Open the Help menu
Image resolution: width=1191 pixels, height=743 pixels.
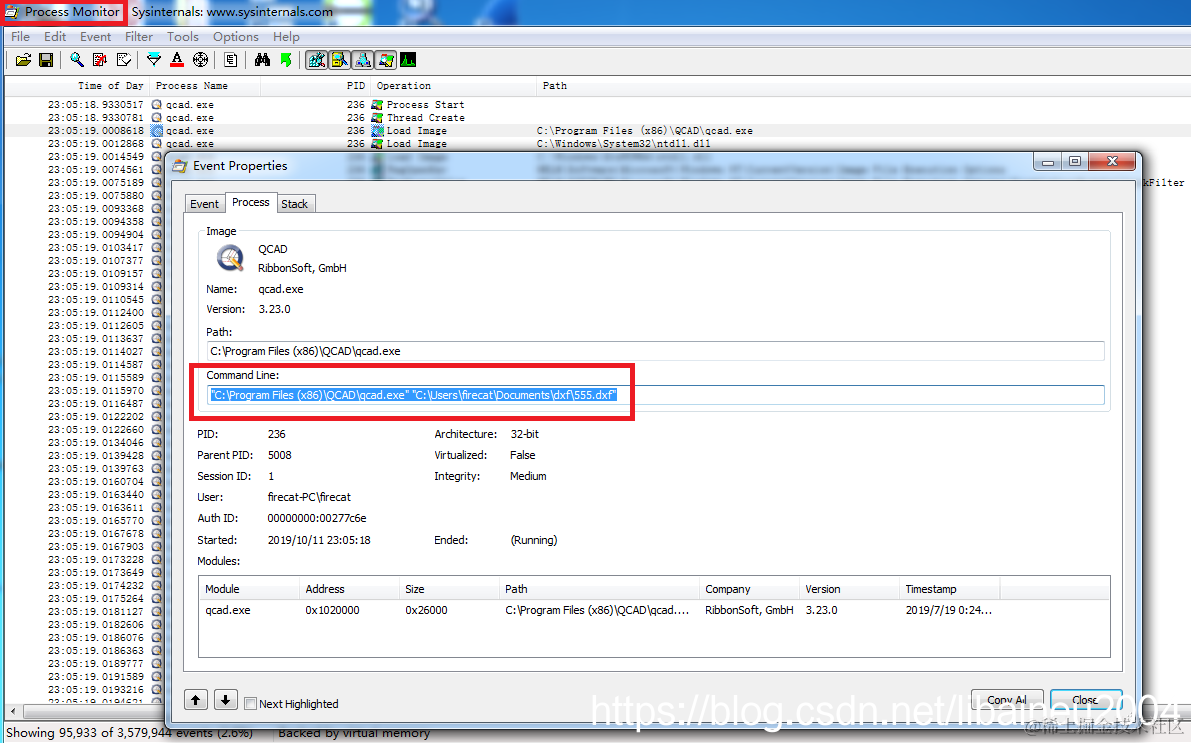(286, 36)
